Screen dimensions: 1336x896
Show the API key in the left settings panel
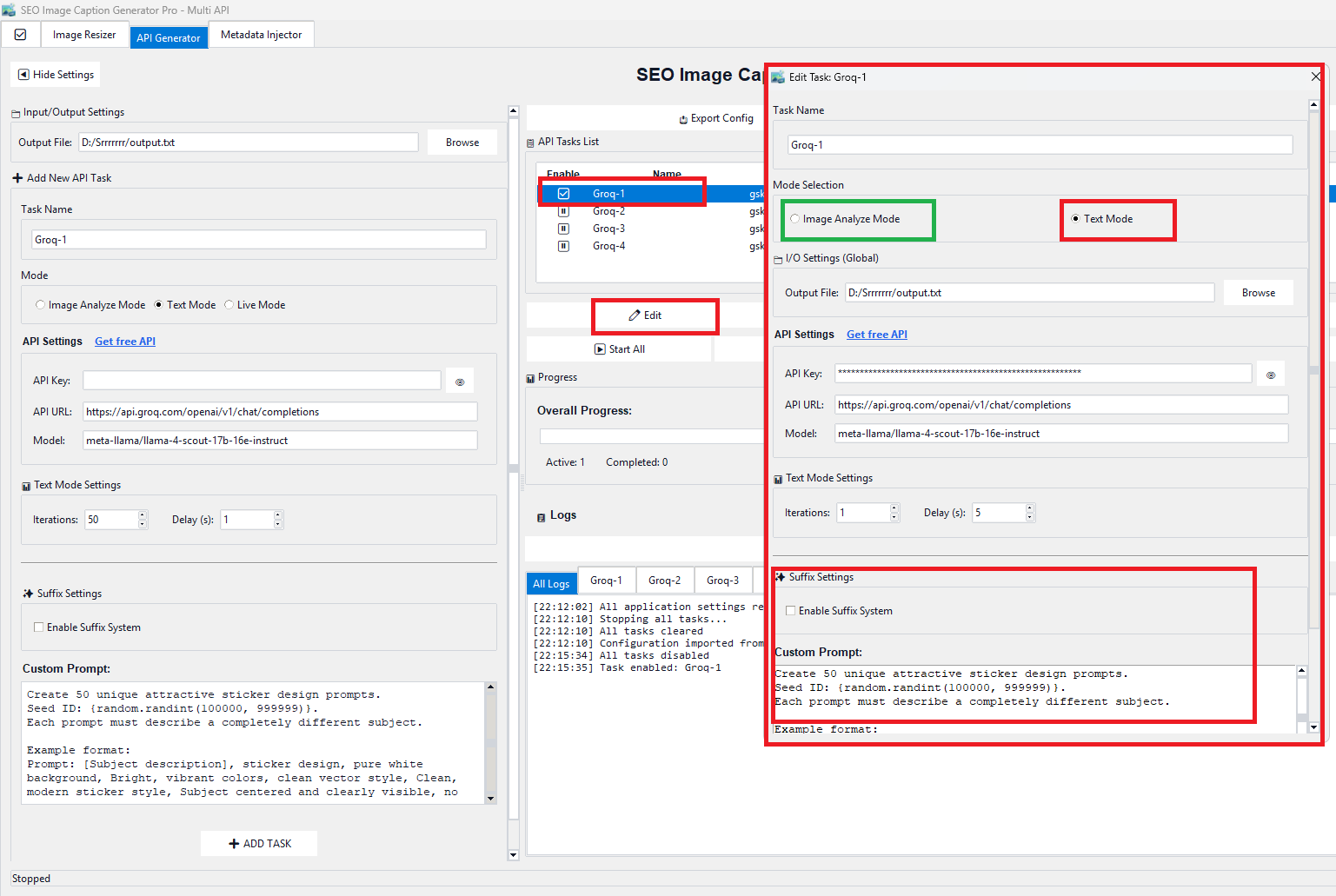pyautogui.click(x=460, y=380)
